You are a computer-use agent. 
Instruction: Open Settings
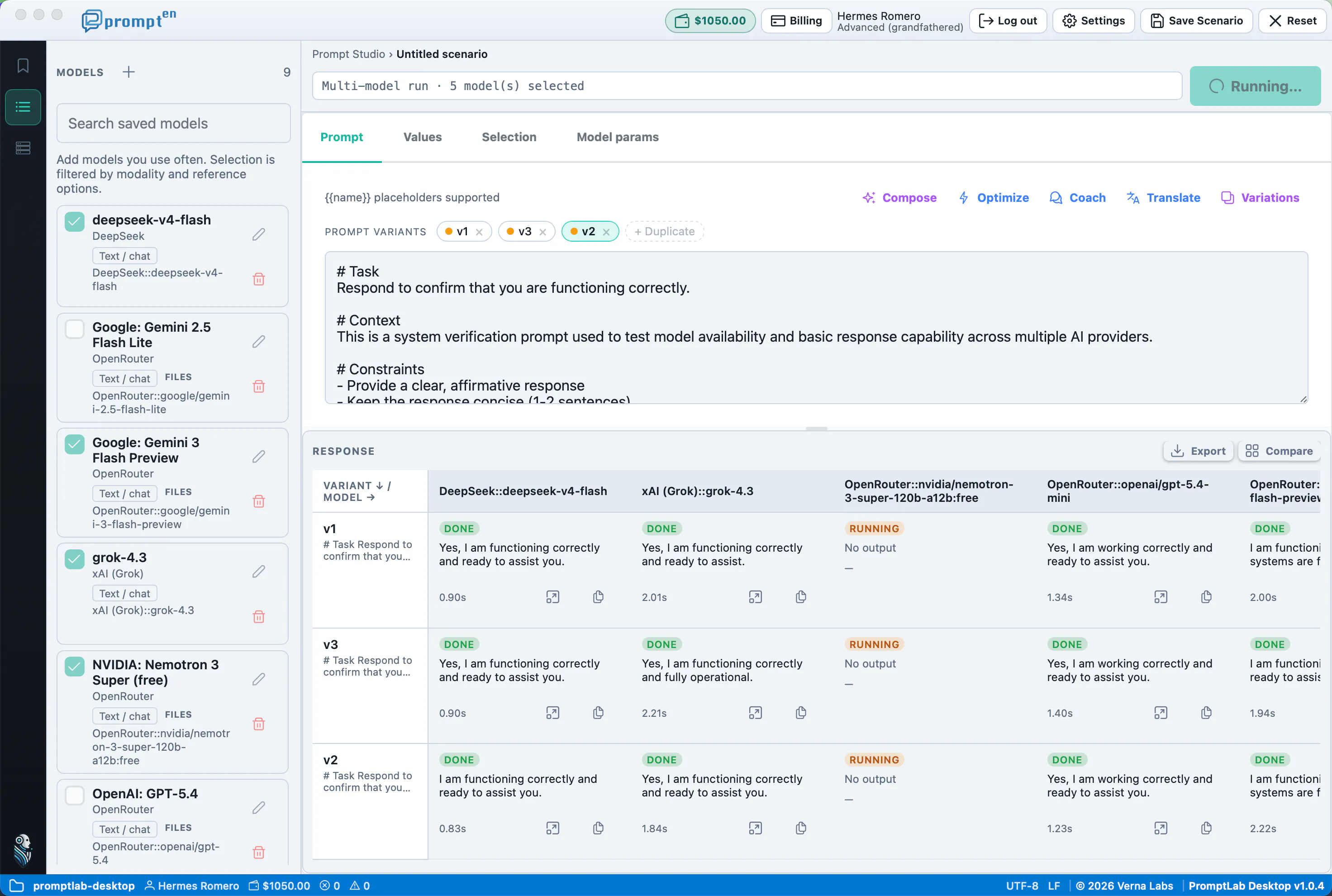(1093, 21)
